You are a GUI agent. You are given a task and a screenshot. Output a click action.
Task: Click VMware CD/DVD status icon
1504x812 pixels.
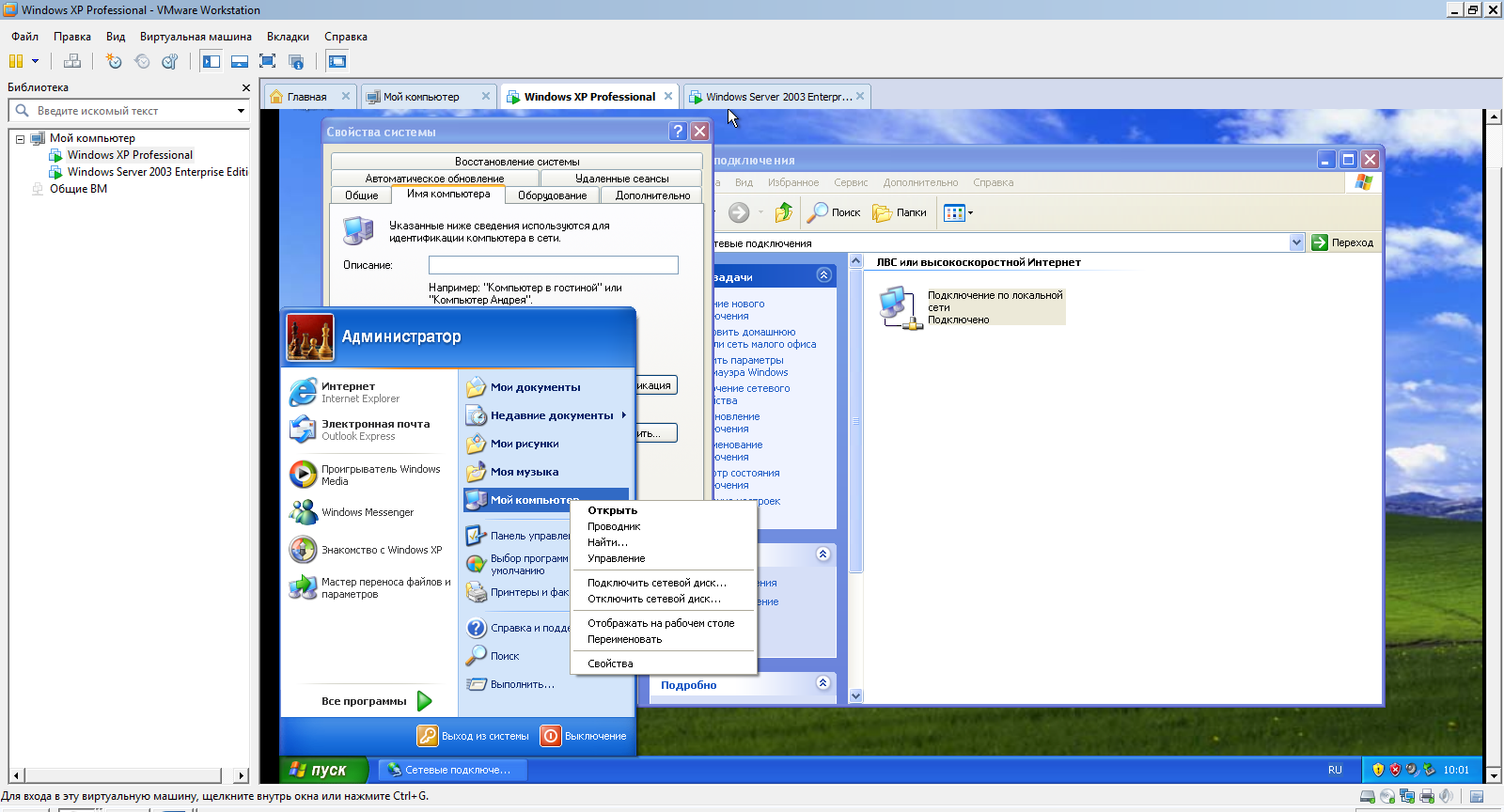coord(1387,797)
